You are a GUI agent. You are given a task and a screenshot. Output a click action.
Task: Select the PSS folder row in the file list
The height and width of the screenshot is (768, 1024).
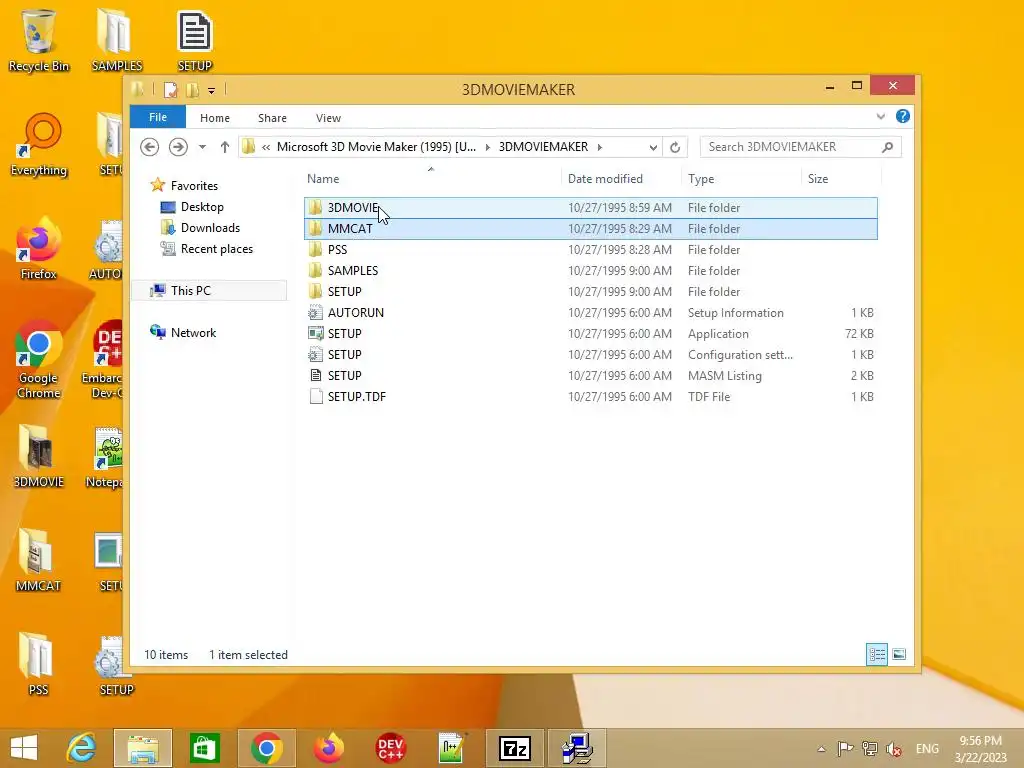(x=590, y=249)
